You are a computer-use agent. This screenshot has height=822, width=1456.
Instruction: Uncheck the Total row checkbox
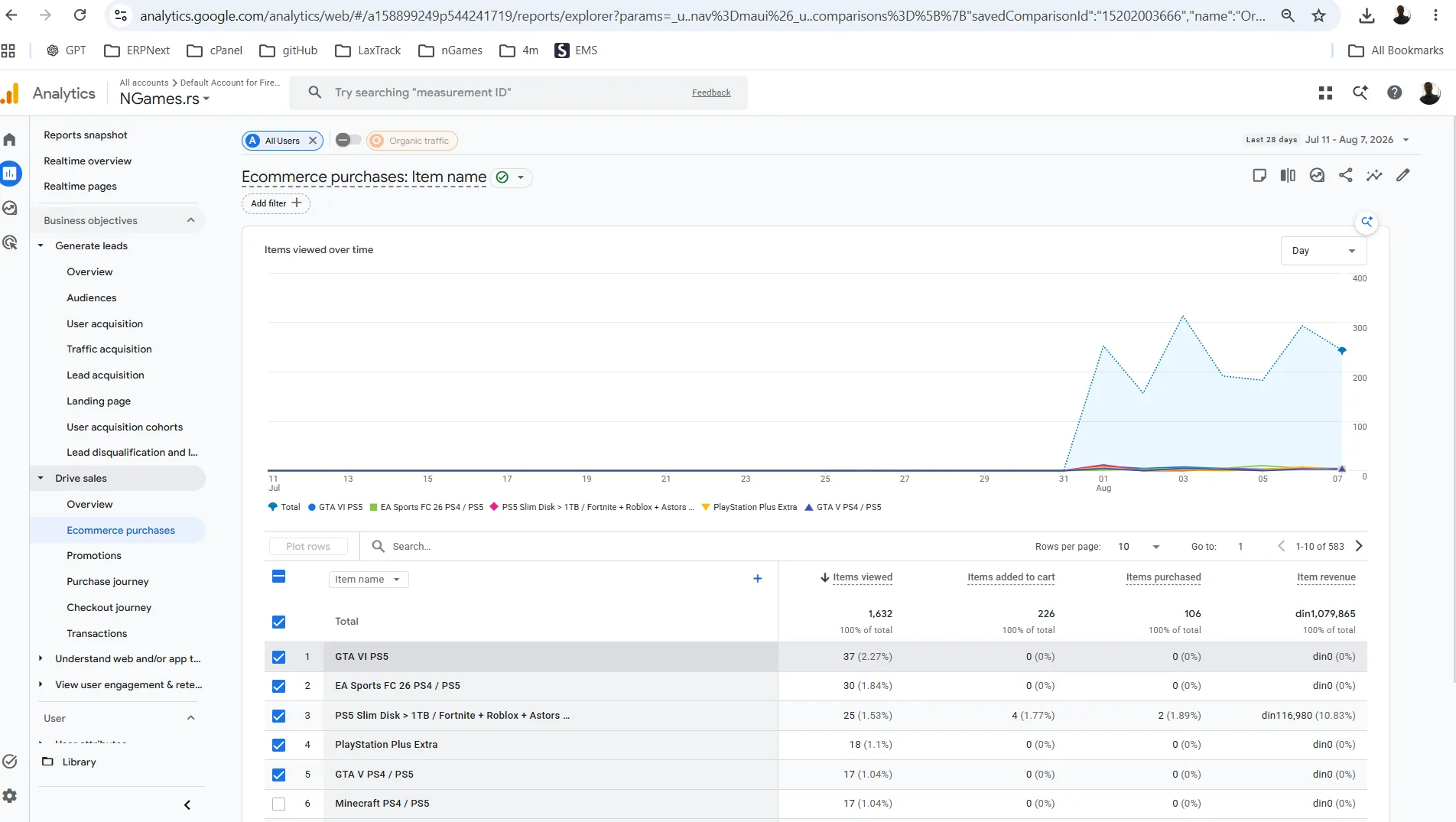coord(279,622)
